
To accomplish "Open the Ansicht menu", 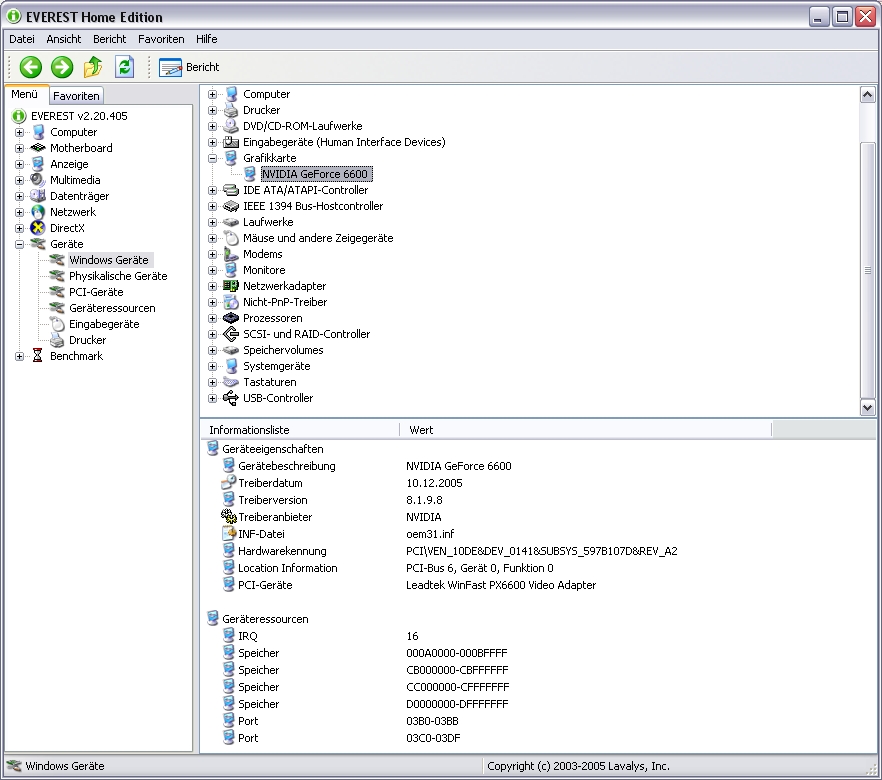I will tap(64, 39).
